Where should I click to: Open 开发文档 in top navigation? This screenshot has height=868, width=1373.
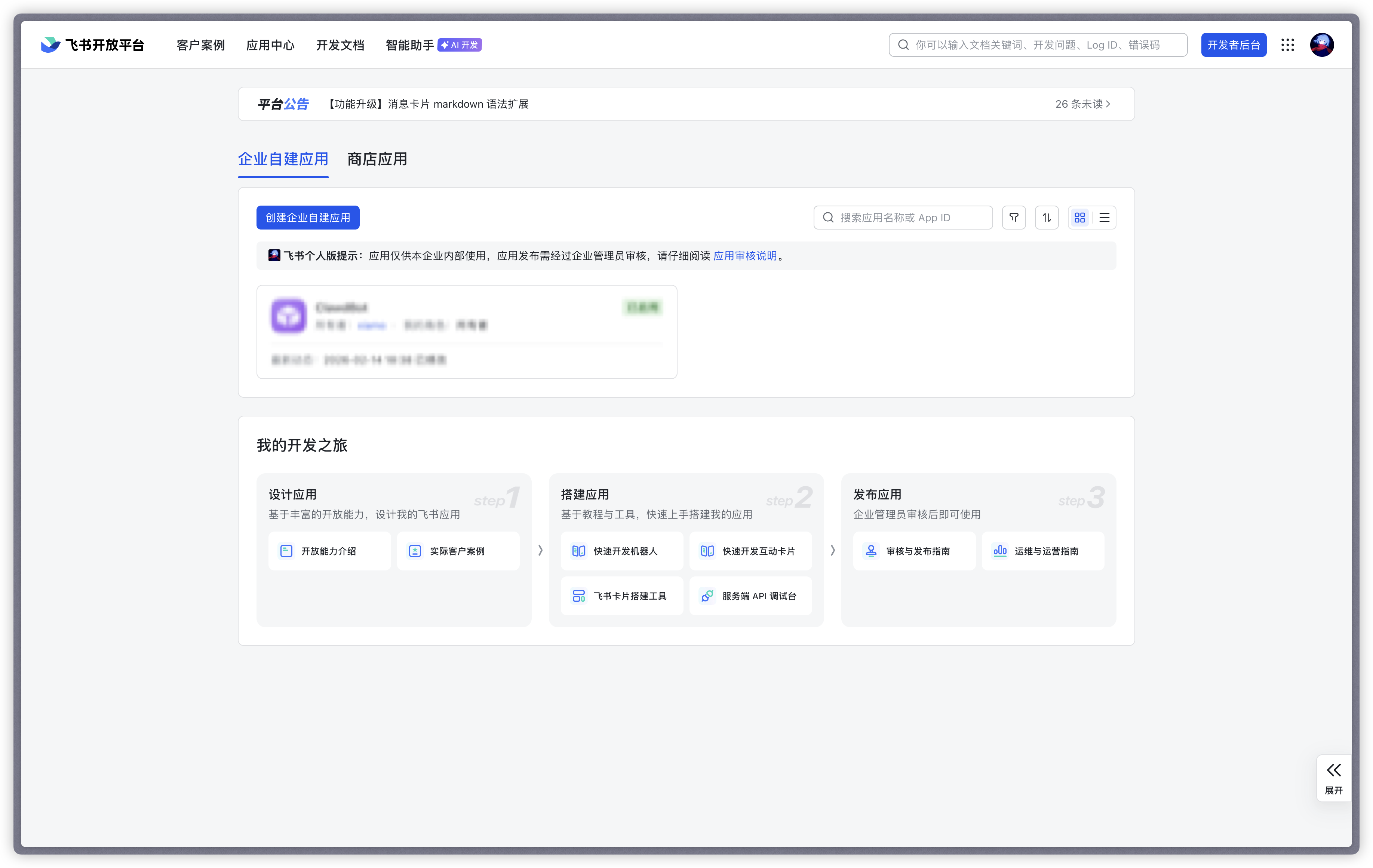point(340,45)
